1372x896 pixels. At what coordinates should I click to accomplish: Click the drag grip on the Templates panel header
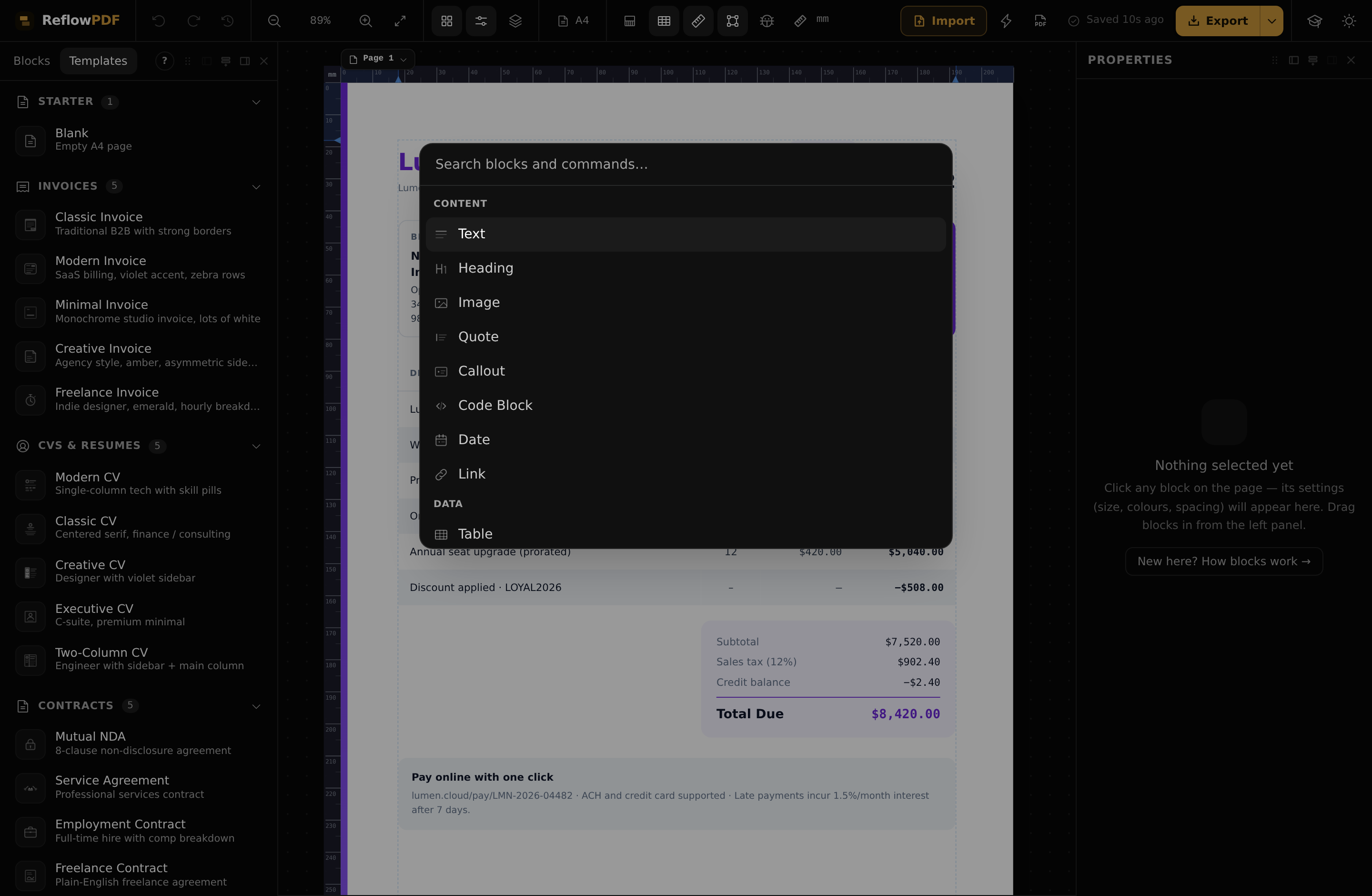pyautogui.click(x=187, y=61)
